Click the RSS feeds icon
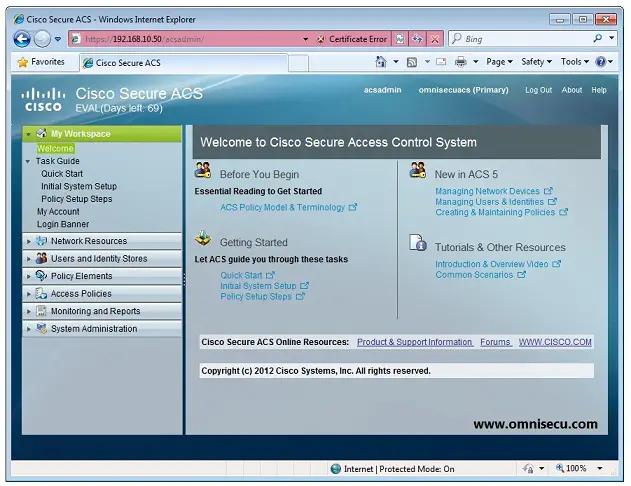The image size is (631, 486). (412, 62)
